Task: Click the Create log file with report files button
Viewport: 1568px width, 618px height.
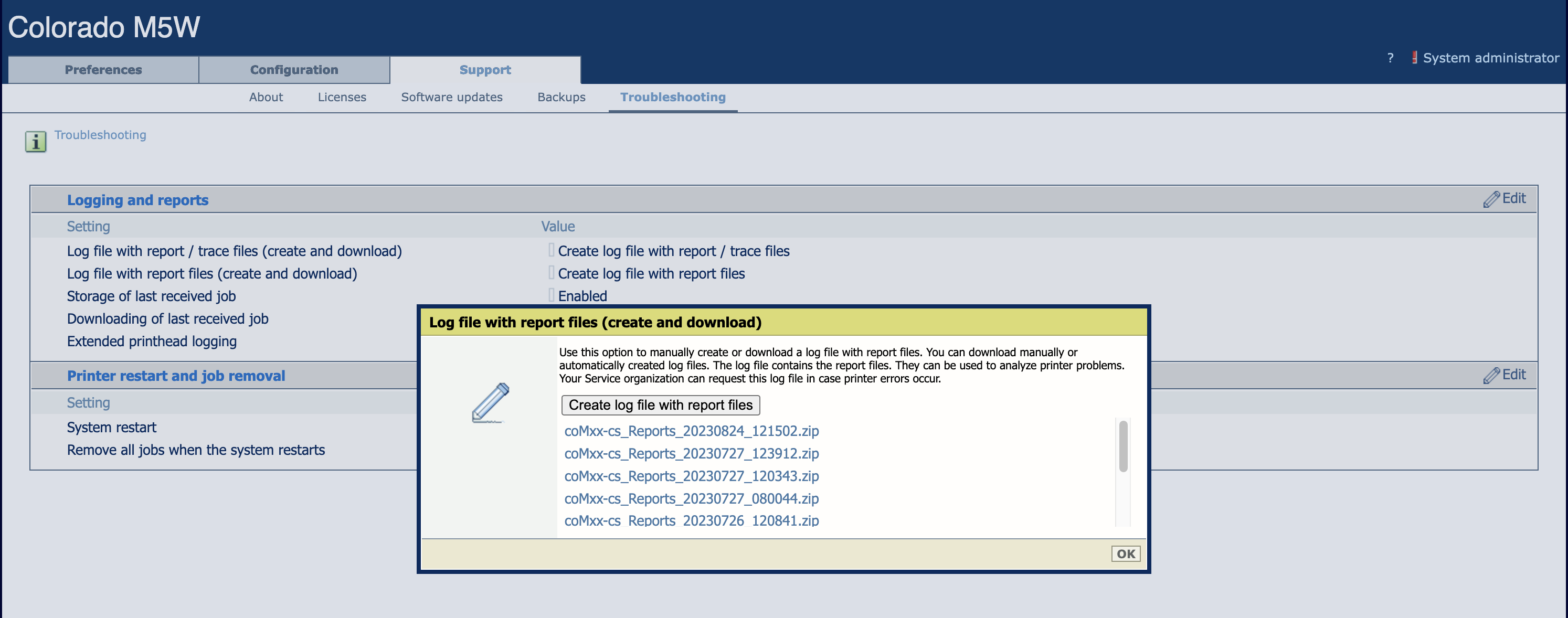Action: (x=661, y=405)
